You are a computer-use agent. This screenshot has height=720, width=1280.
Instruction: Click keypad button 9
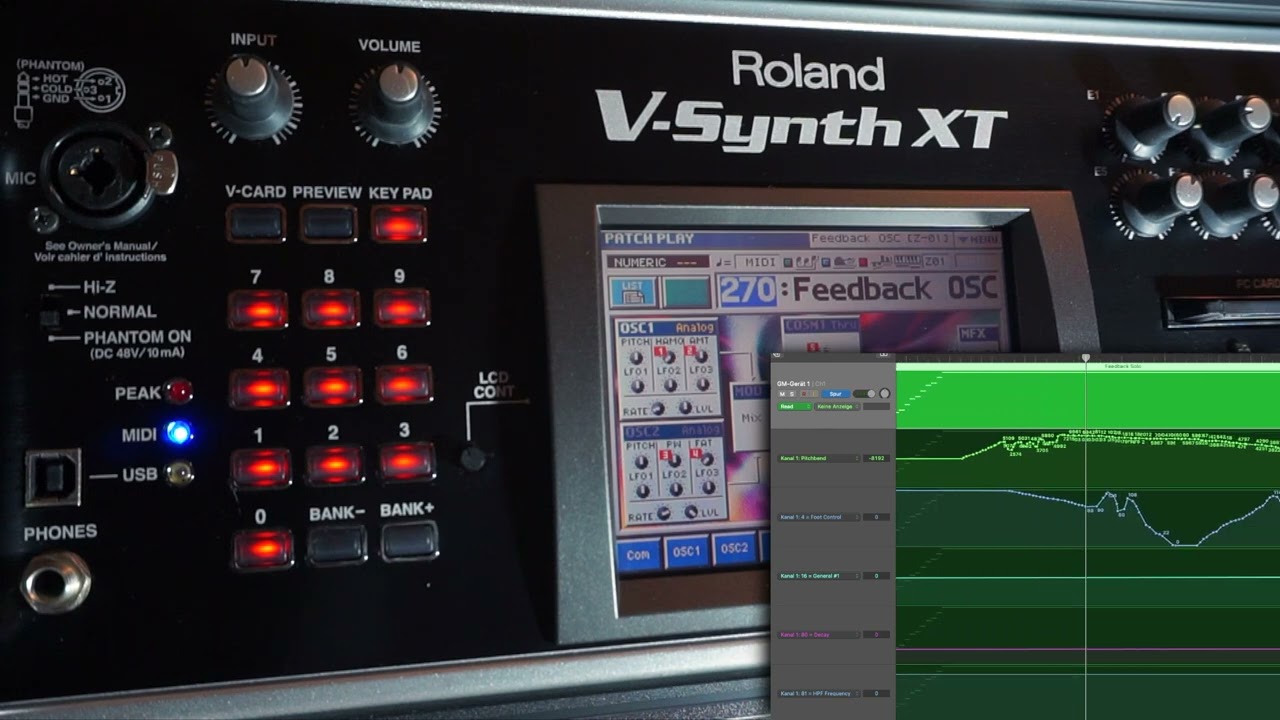coord(402,306)
